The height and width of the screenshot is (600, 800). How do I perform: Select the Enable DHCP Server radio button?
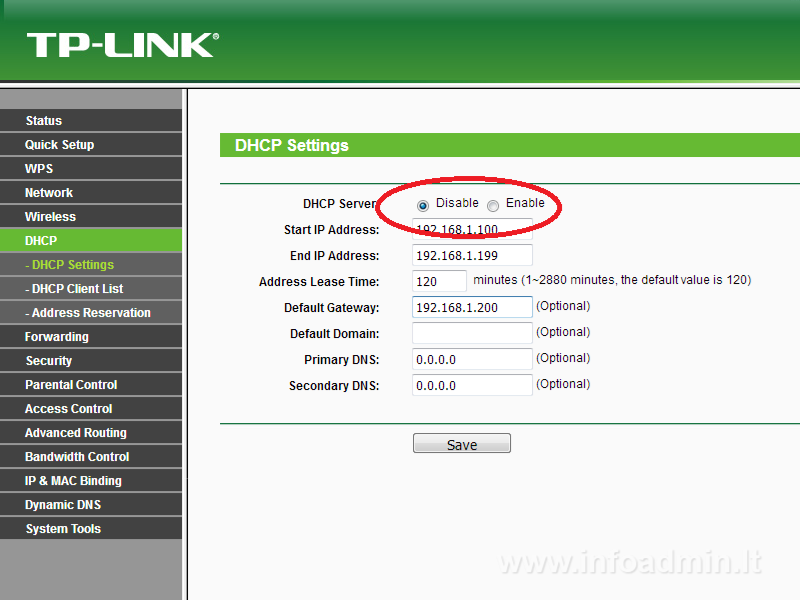click(493, 206)
